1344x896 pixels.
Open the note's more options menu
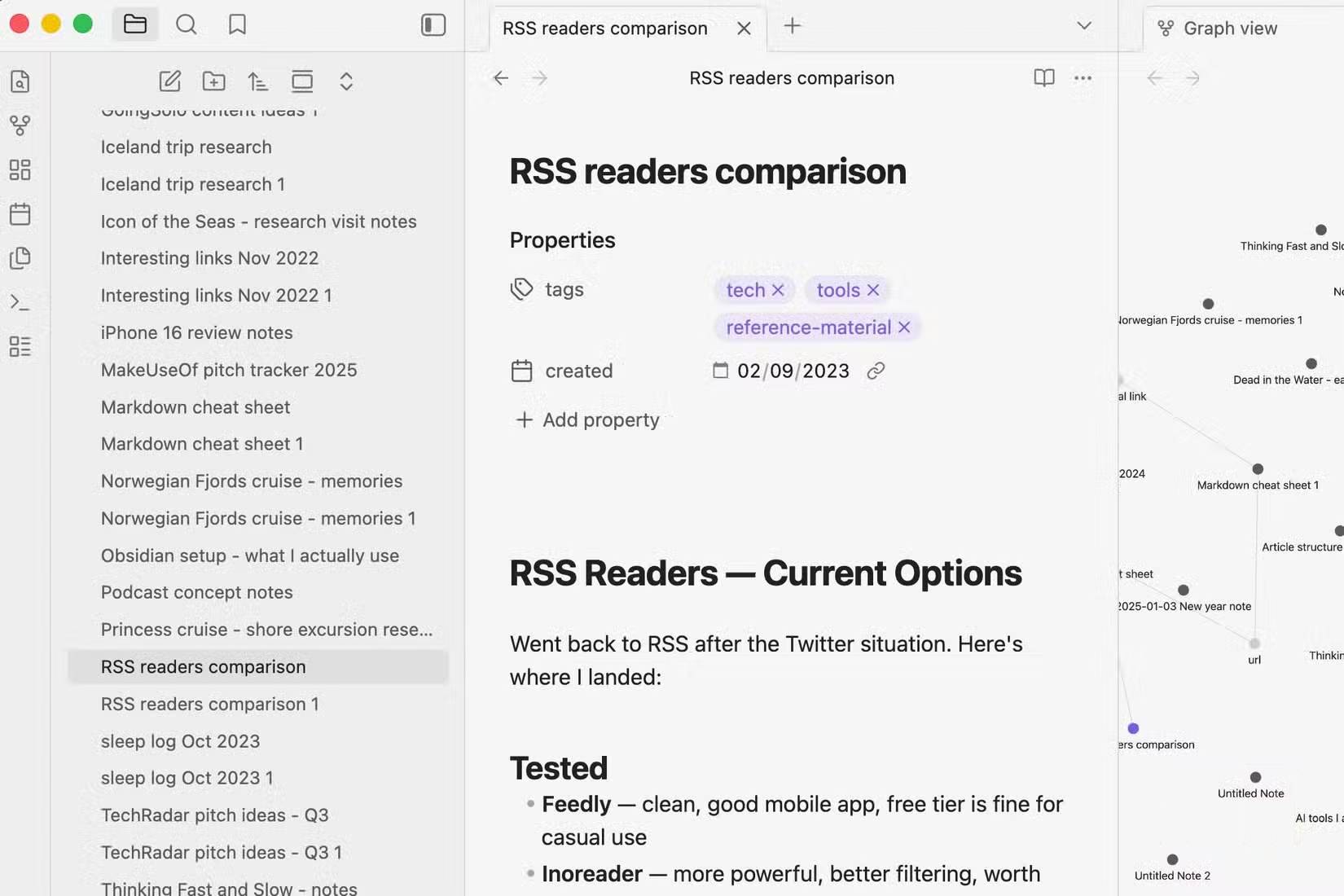point(1083,78)
